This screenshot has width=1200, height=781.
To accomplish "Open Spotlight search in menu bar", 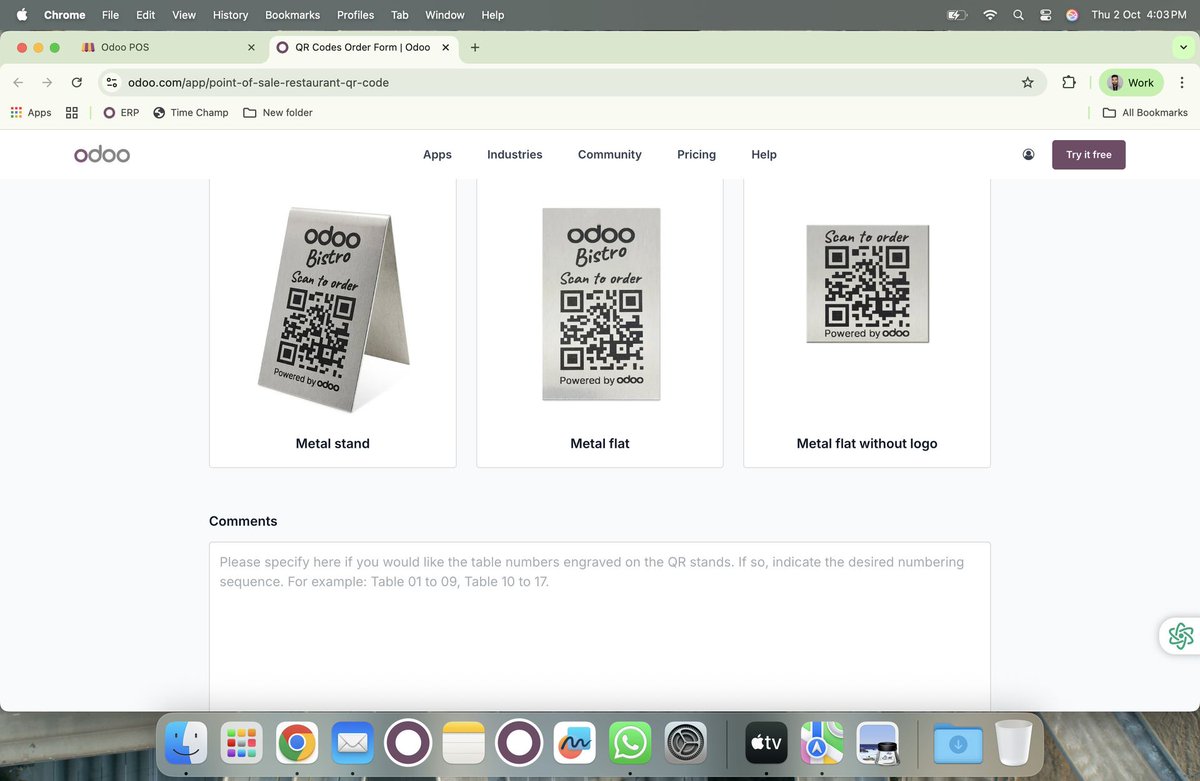I will click(1018, 15).
